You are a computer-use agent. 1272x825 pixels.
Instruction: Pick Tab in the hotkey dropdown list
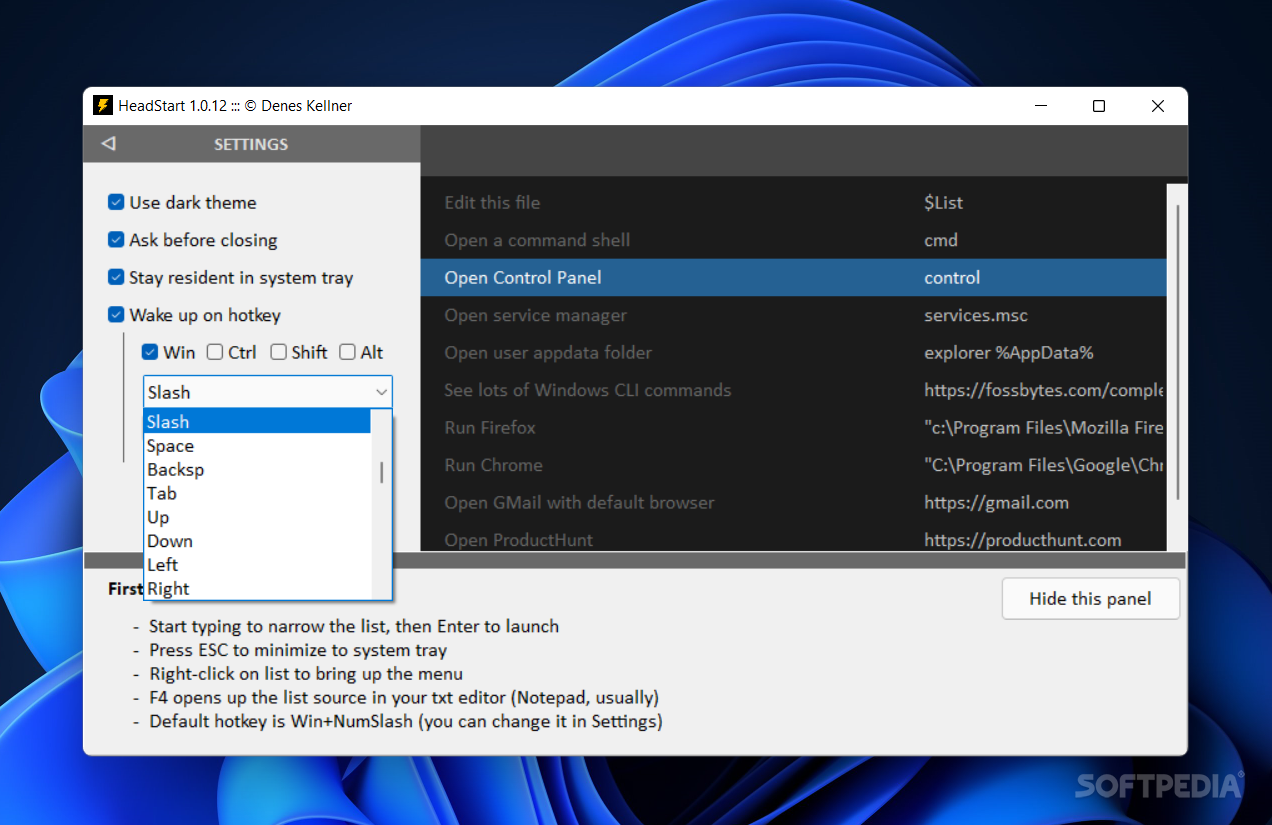pyautogui.click(x=257, y=493)
